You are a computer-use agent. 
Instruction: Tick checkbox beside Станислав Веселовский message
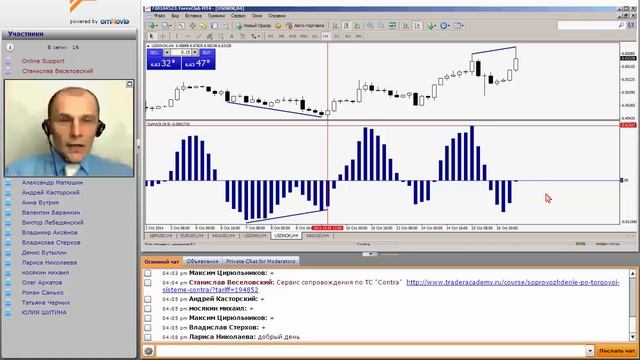point(148,282)
